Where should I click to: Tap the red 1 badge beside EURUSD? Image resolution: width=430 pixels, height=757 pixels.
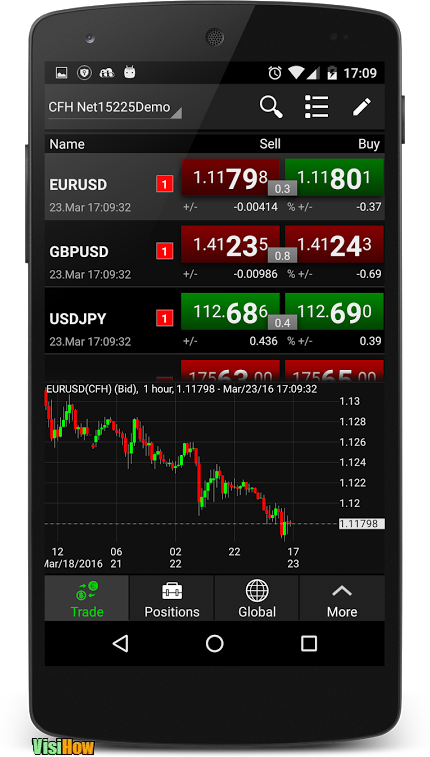tap(165, 184)
